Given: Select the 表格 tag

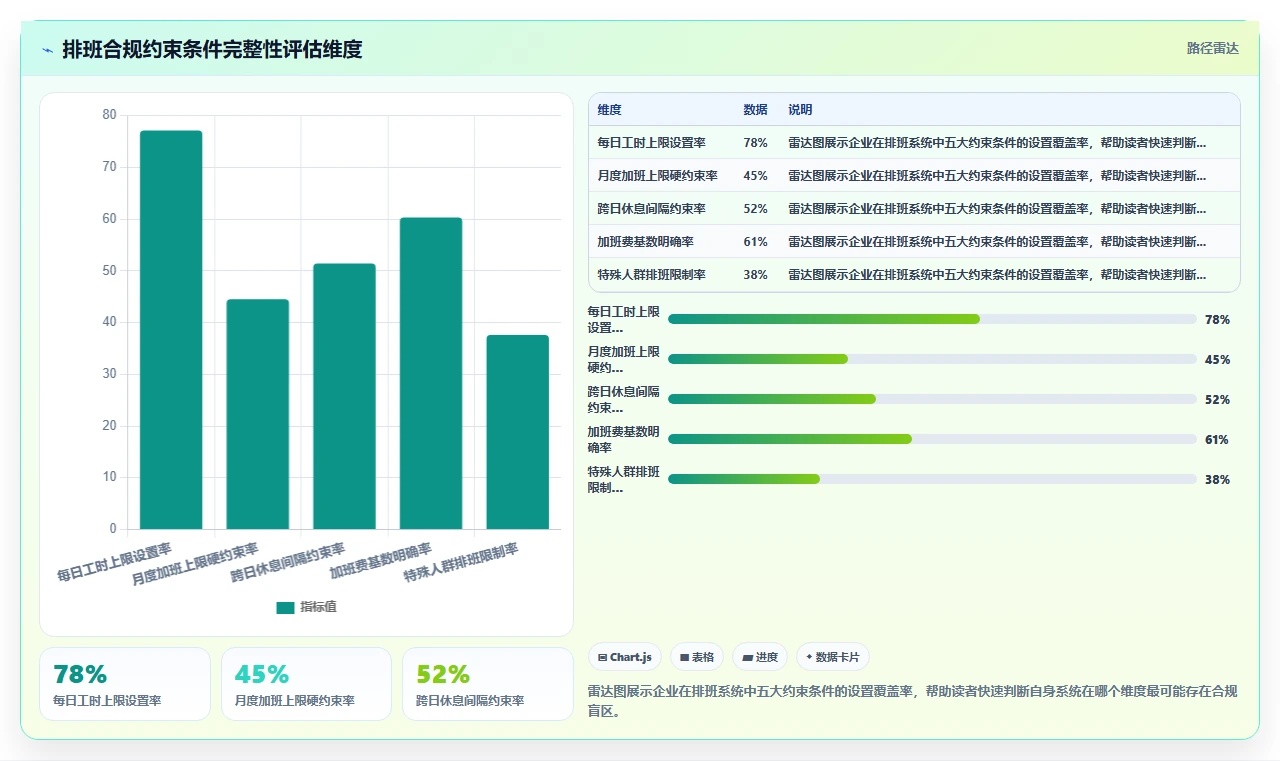Looking at the screenshot, I should (697, 657).
